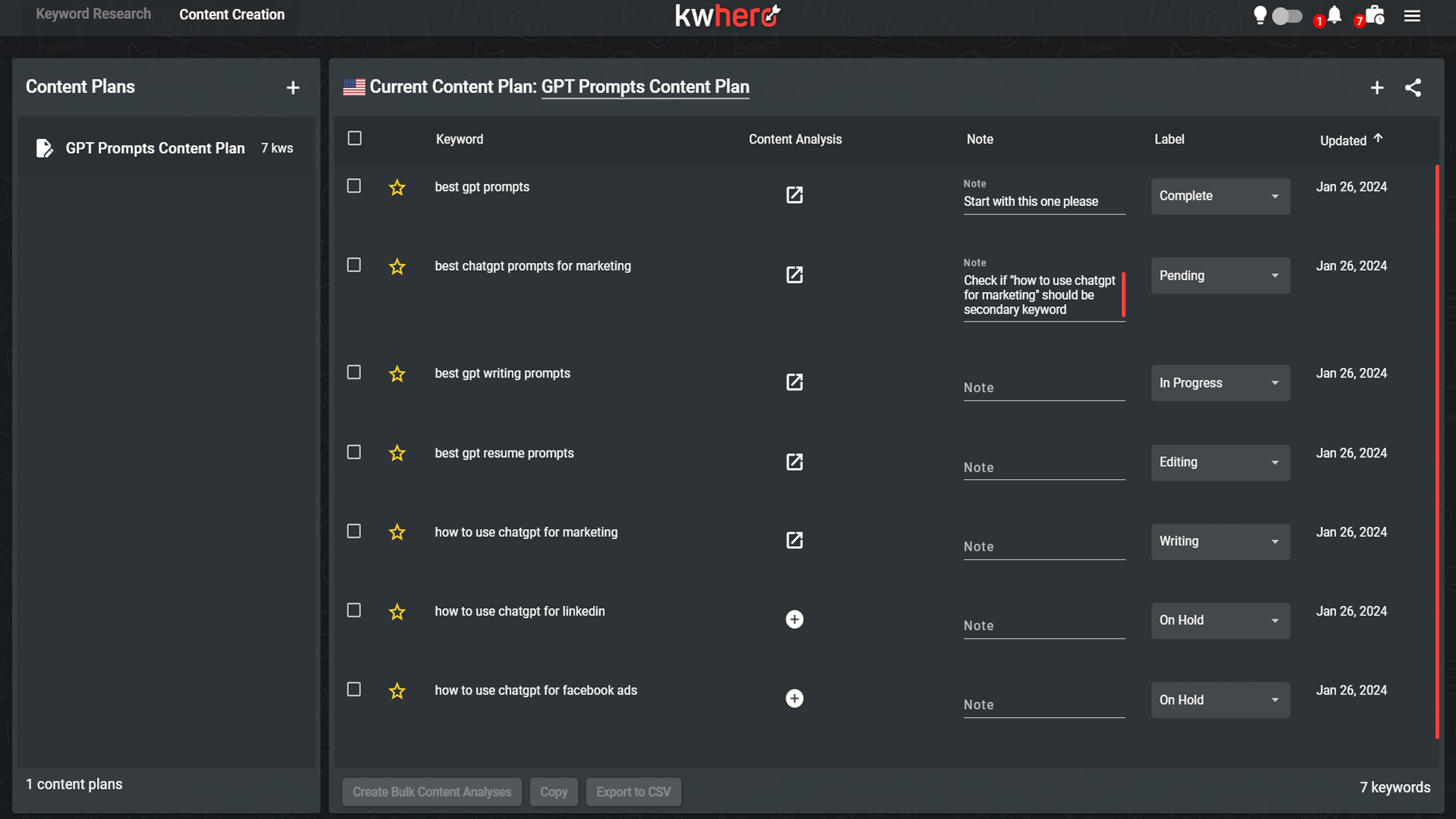The height and width of the screenshot is (819, 1456).
Task: Click the Export to CSV button
Action: pyautogui.click(x=633, y=791)
